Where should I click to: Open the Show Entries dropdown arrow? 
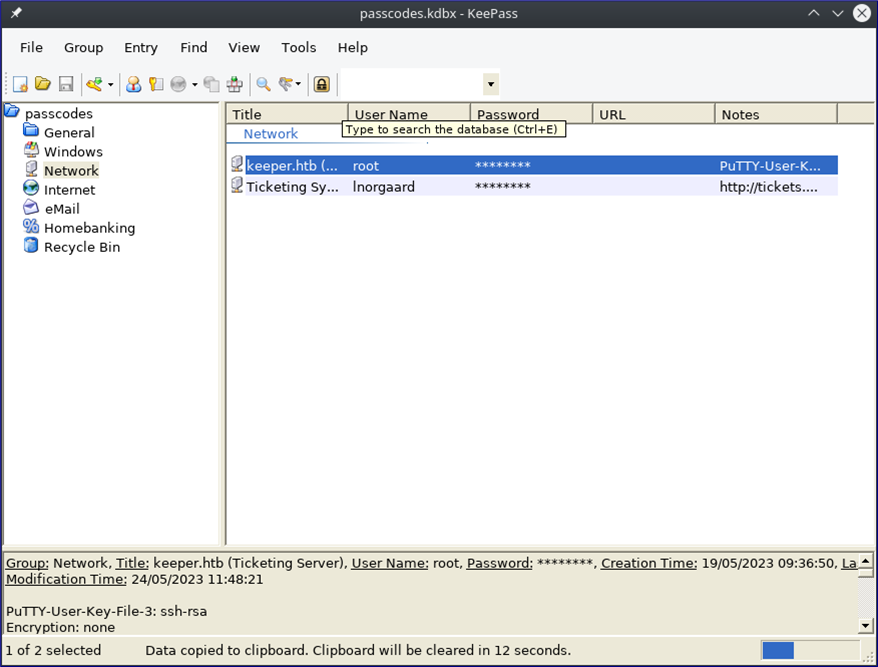click(x=298, y=85)
